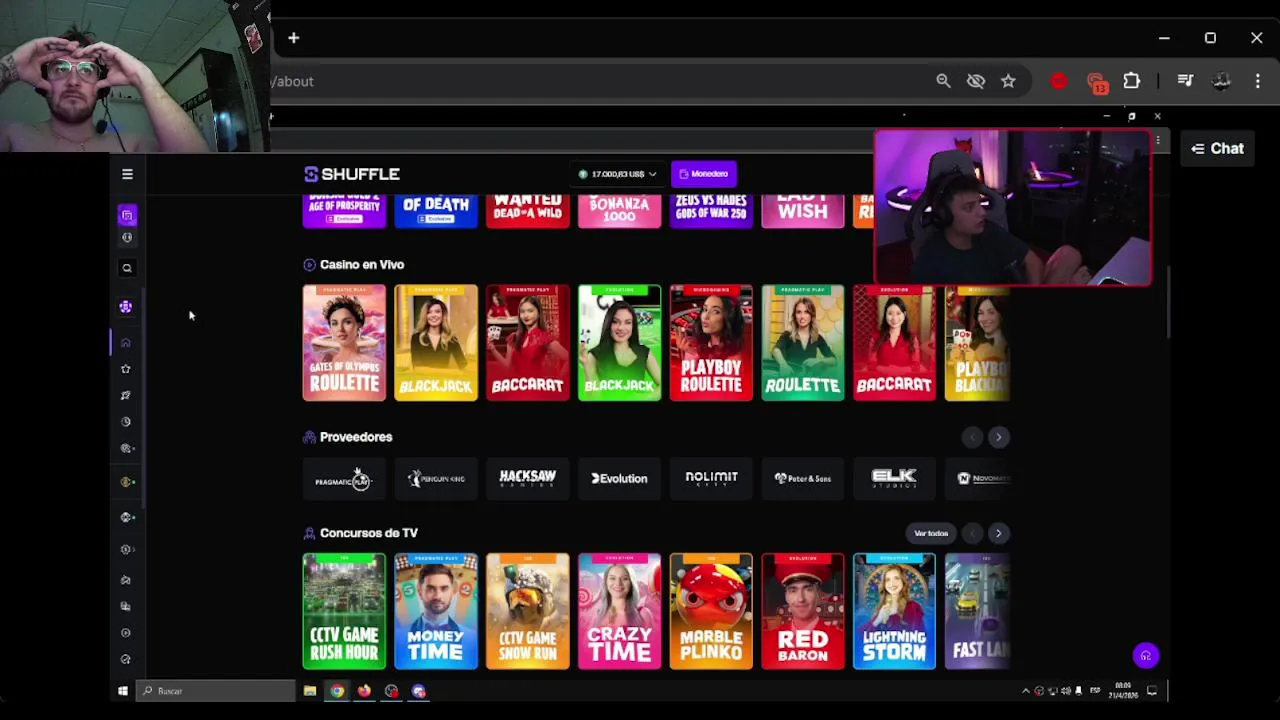1280x720 pixels.
Task: Show previous providers with left arrow
Action: pyautogui.click(x=972, y=437)
